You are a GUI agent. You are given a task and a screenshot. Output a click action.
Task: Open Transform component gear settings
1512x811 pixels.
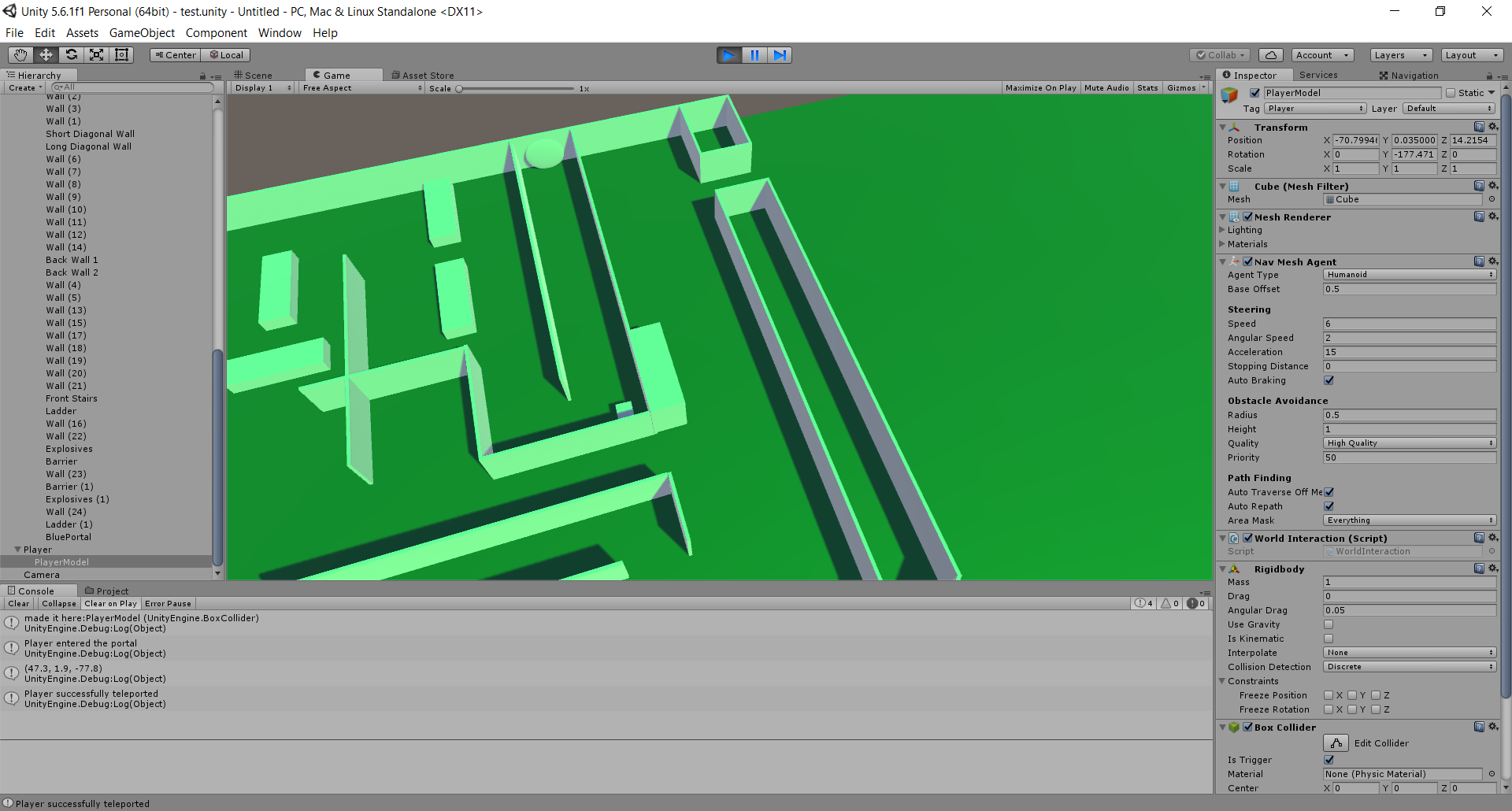click(1492, 127)
